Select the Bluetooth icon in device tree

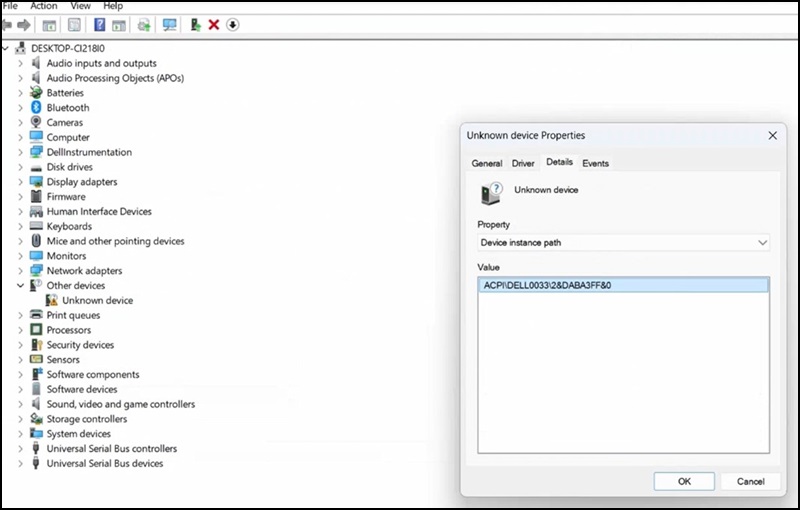click(36, 108)
